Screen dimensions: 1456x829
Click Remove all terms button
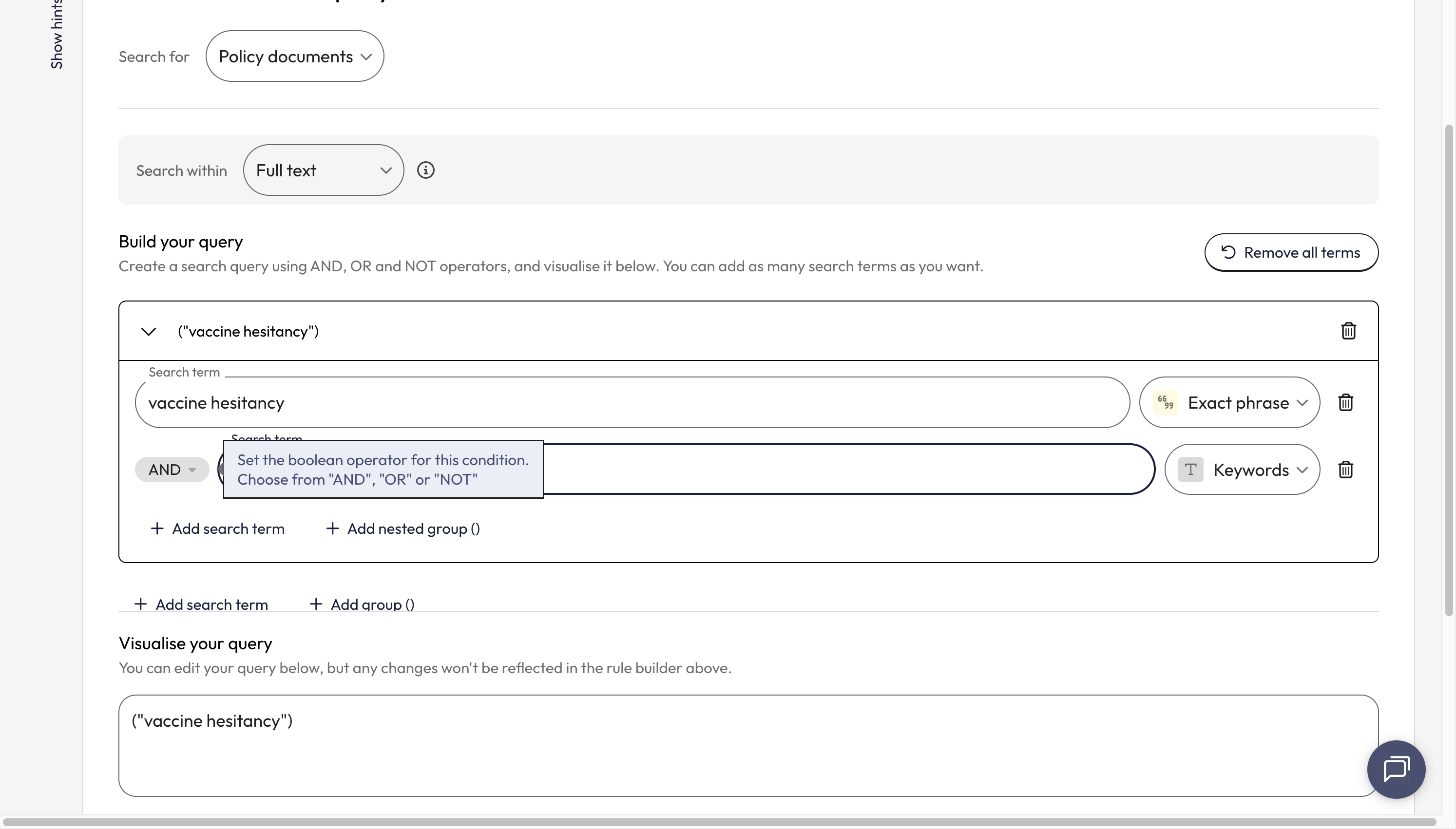coord(1291,252)
